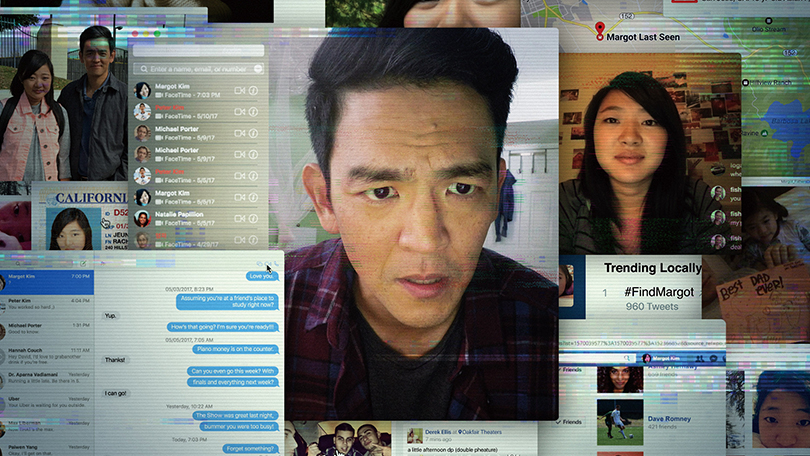
Task: Video call icon on 4/29/17 FaceTime row
Action: (239, 240)
